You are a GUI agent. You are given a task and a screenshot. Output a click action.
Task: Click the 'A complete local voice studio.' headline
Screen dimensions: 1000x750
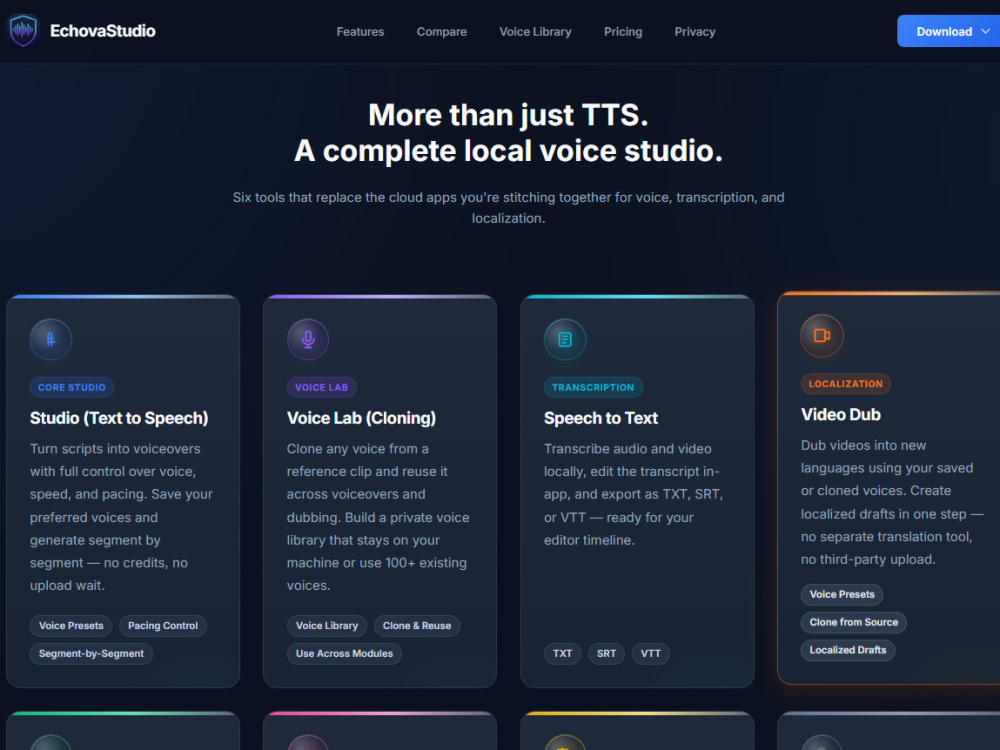click(508, 151)
